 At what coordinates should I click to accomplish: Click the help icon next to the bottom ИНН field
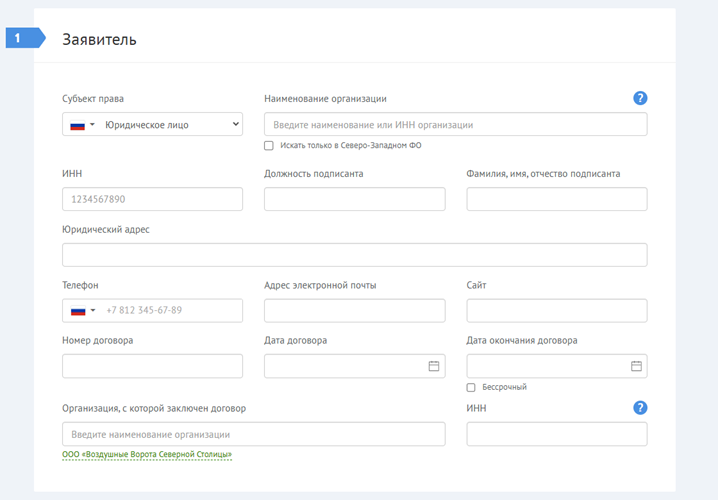pyautogui.click(x=640, y=408)
